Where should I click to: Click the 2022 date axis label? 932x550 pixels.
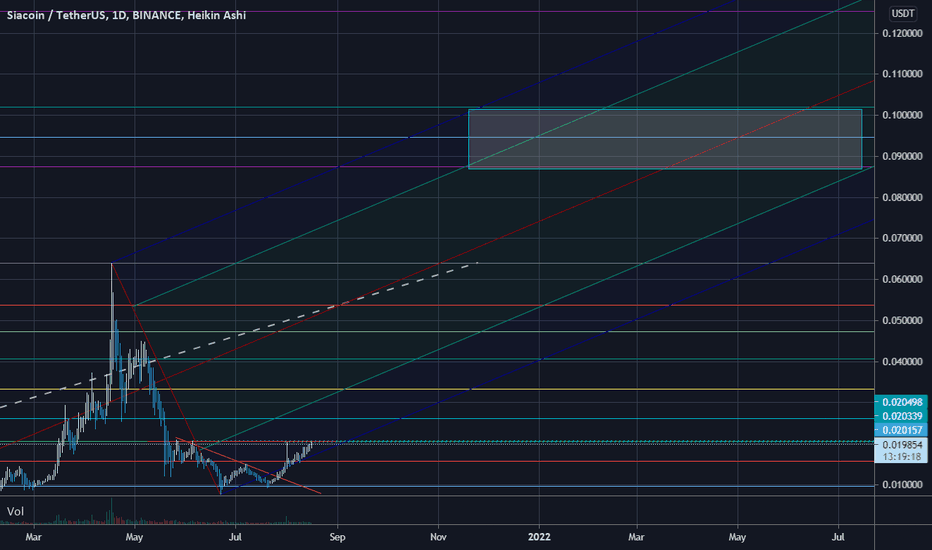[x=539, y=537]
